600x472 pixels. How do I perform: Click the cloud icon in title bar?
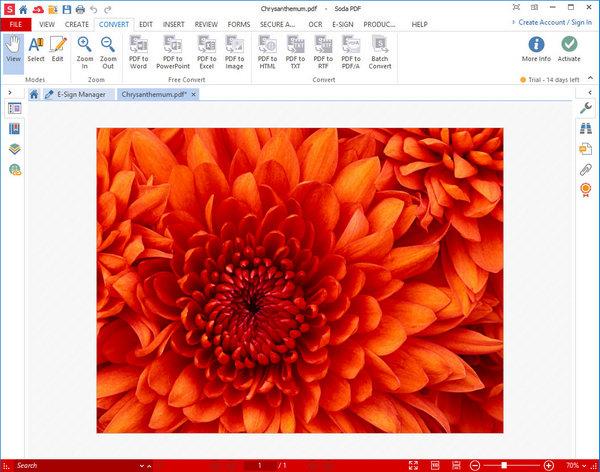pyautogui.click(x=38, y=9)
